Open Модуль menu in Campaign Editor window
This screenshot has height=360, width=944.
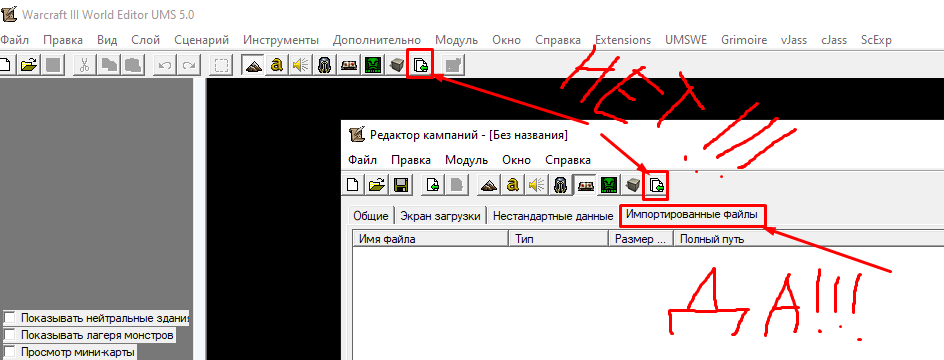467,160
